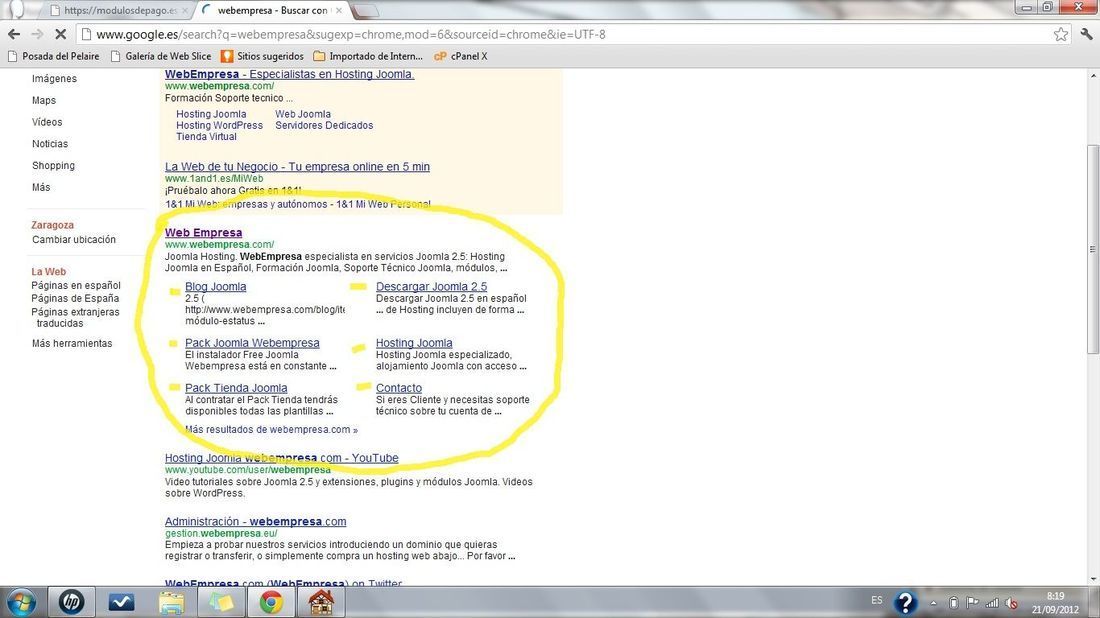The height and width of the screenshot is (618, 1100).
Task: Click the ES language indicator
Action: (x=877, y=600)
